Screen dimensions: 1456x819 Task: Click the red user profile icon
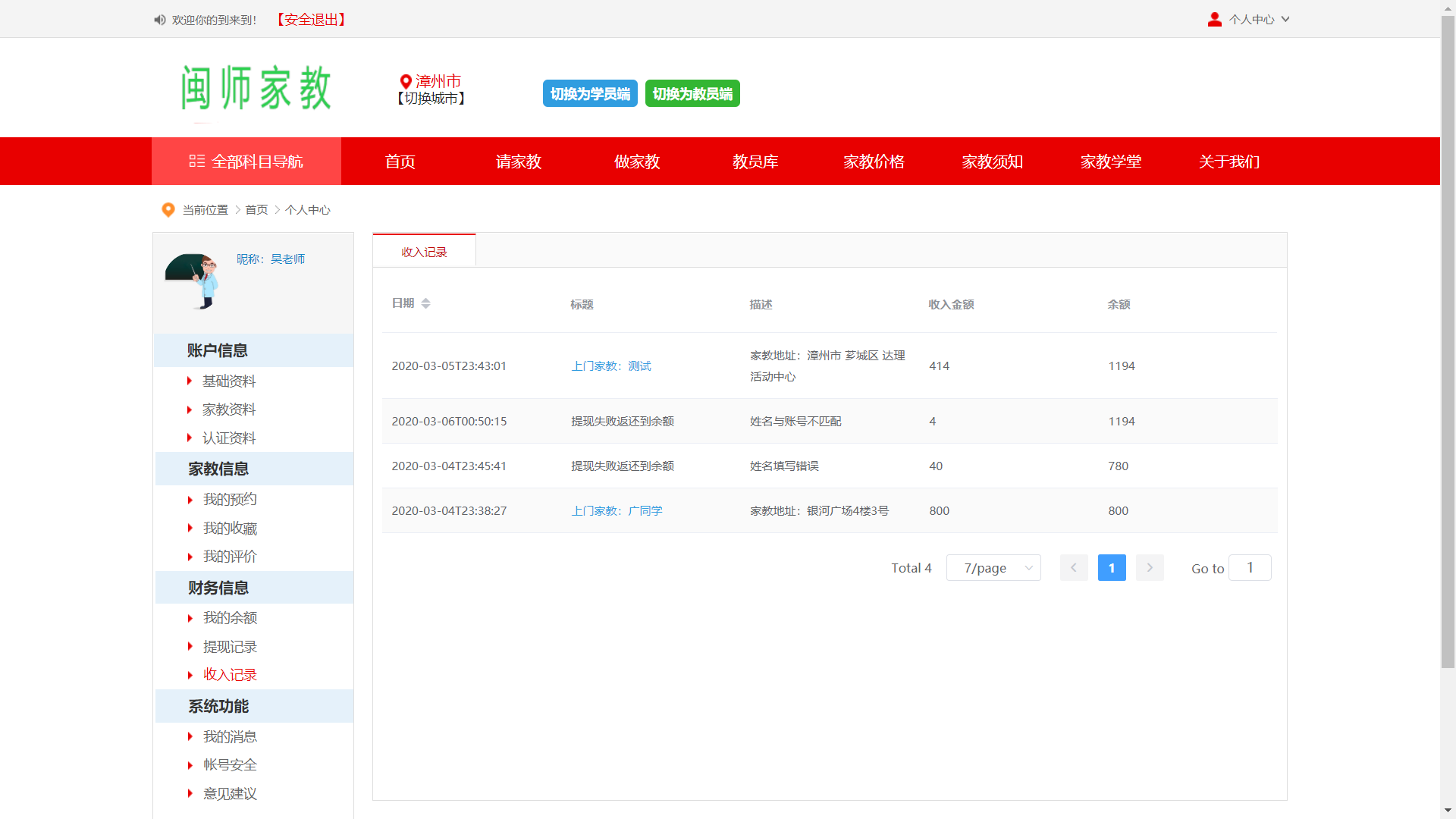[1214, 20]
